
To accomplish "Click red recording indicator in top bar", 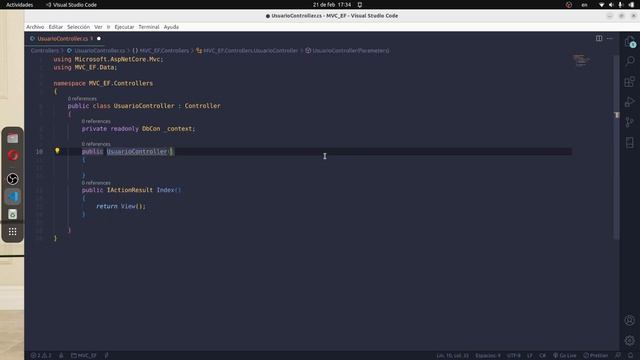I will pos(569,5).
